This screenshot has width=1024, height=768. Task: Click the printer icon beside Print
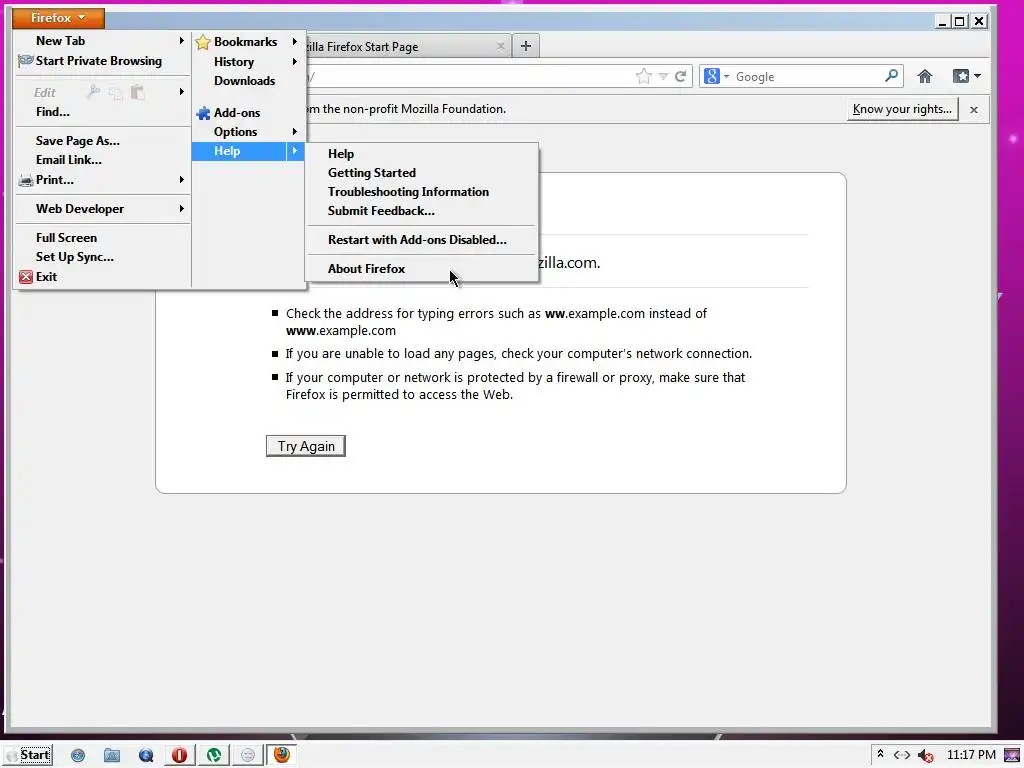[25, 180]
